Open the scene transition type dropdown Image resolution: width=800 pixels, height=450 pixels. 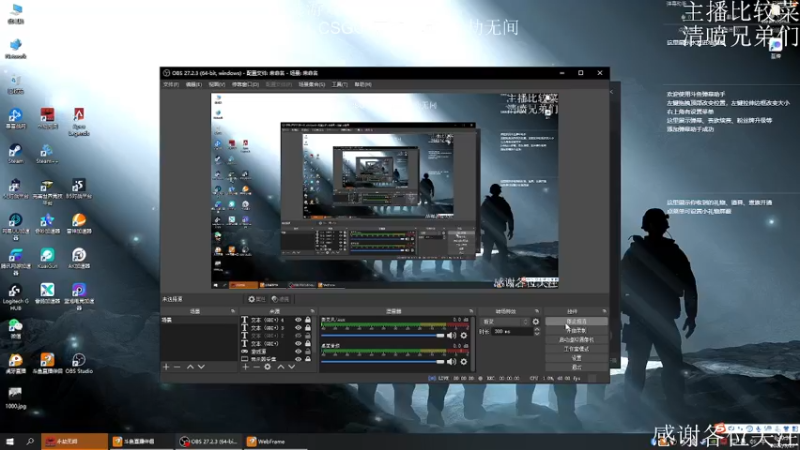point(505,321)
